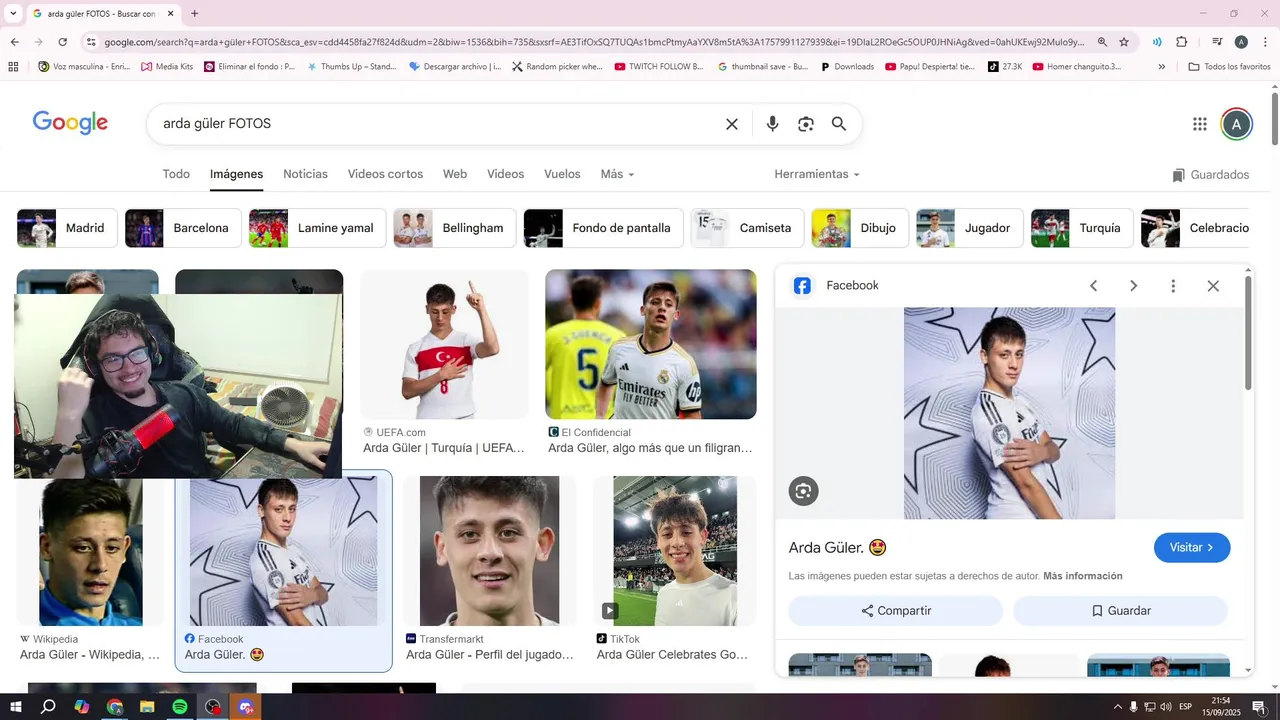This screenshot has width=1280, height=720.
Task: Open the Chrome extensions puzzle icon
Action: coord(1181,42)
